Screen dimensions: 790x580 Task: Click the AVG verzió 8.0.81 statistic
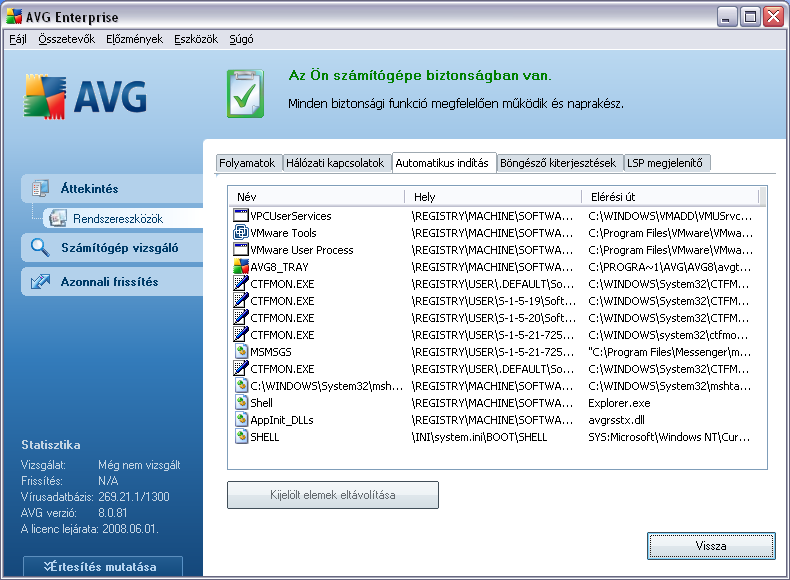point(74,513)
